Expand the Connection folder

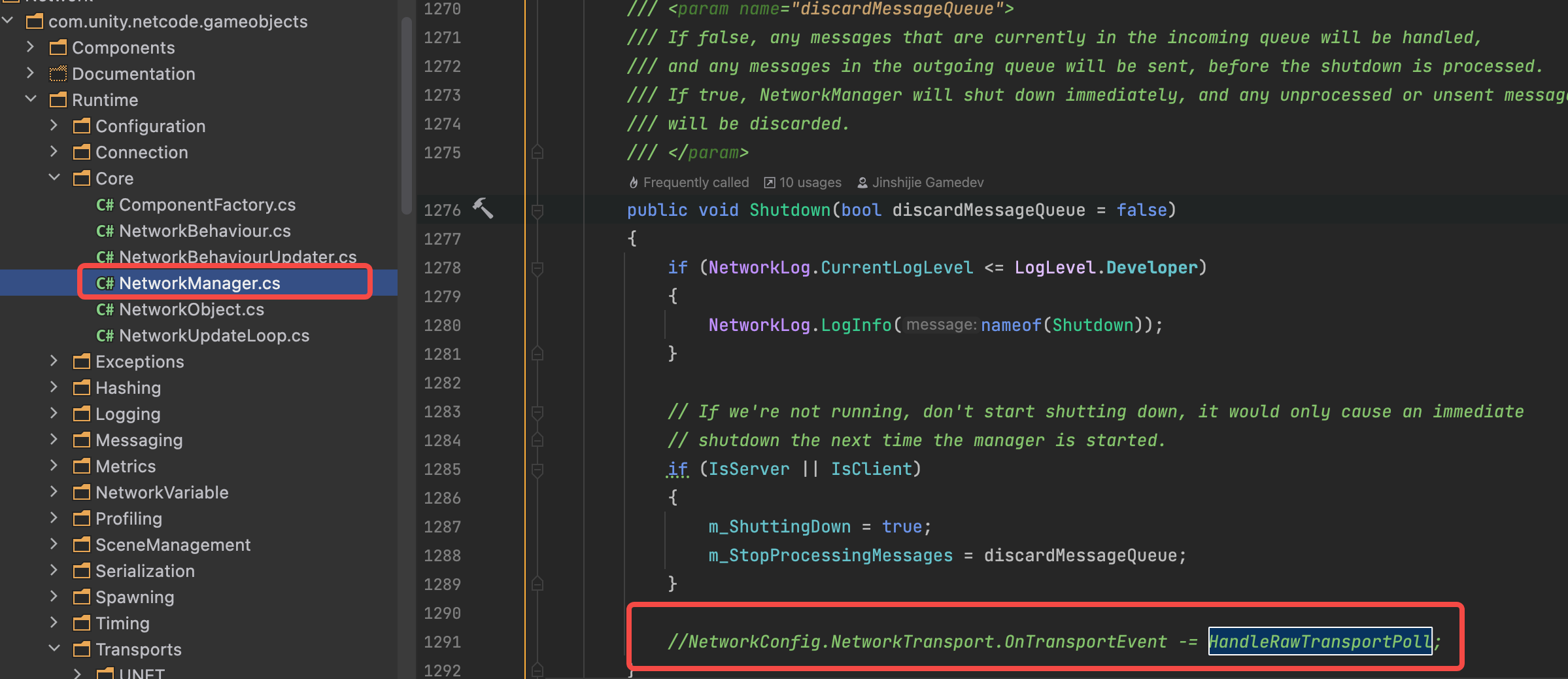[54, 152]
